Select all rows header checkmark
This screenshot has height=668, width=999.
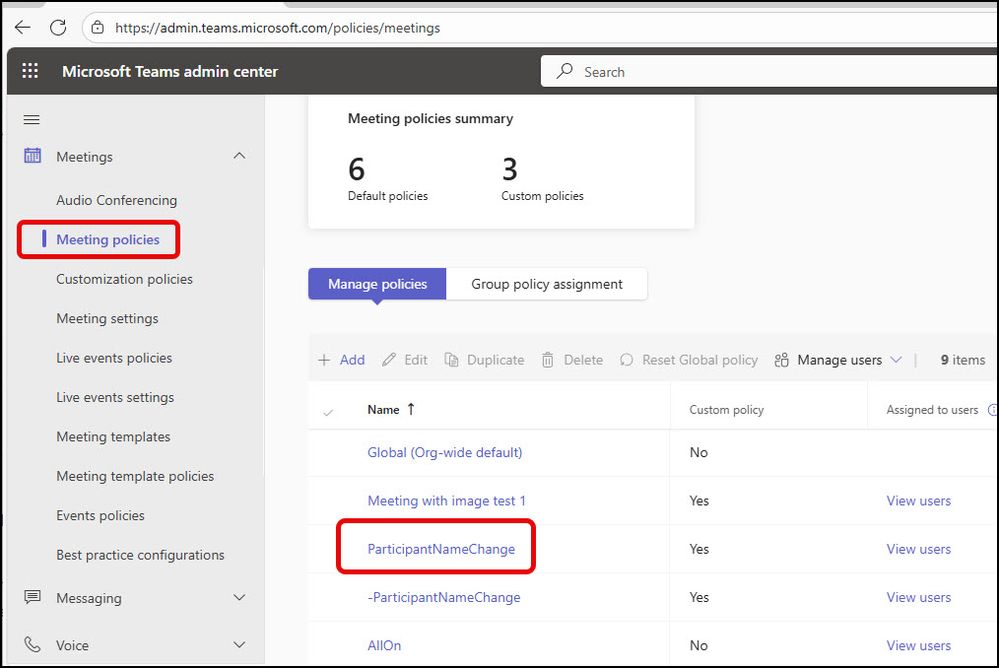(x=328, y=412)
